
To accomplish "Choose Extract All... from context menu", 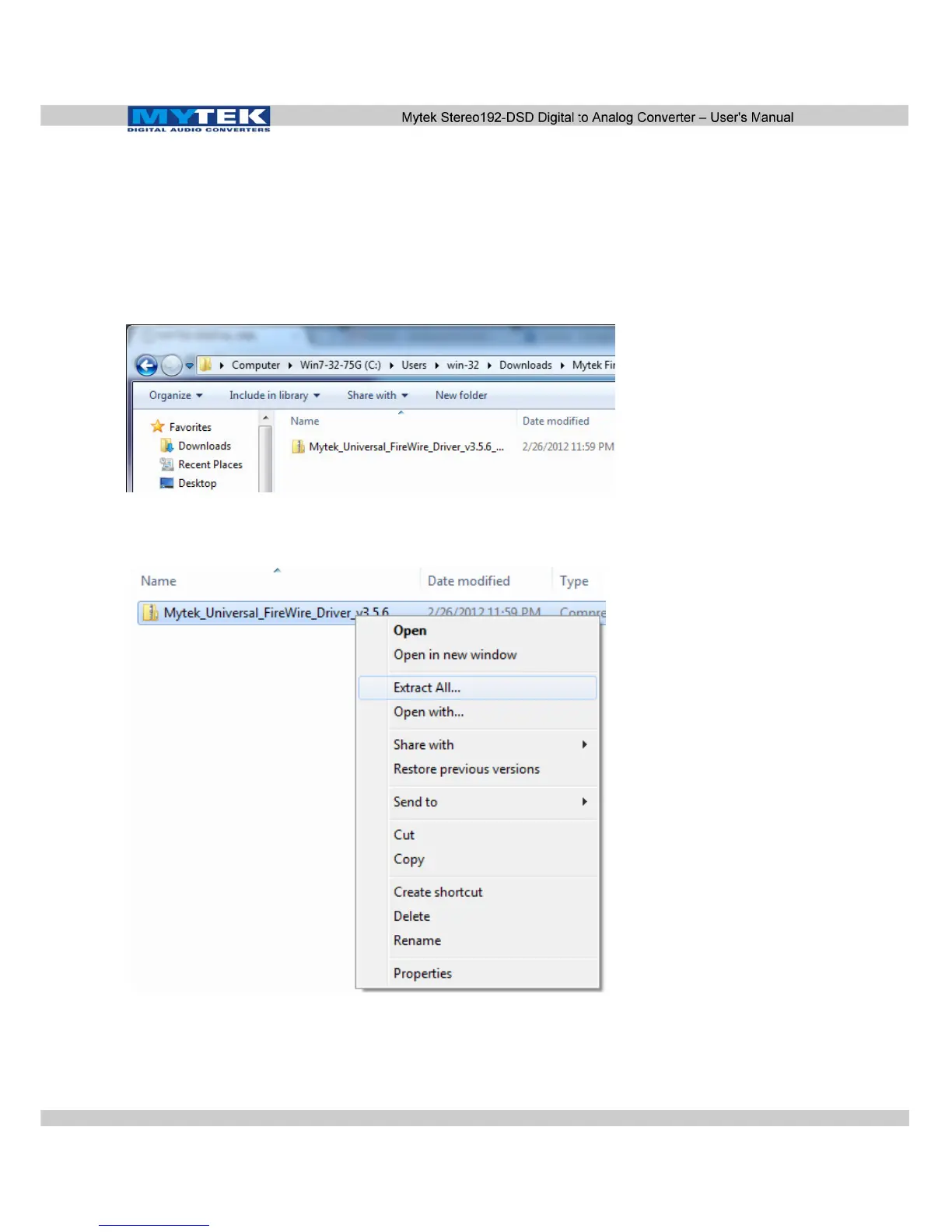I will click(478, 688).
